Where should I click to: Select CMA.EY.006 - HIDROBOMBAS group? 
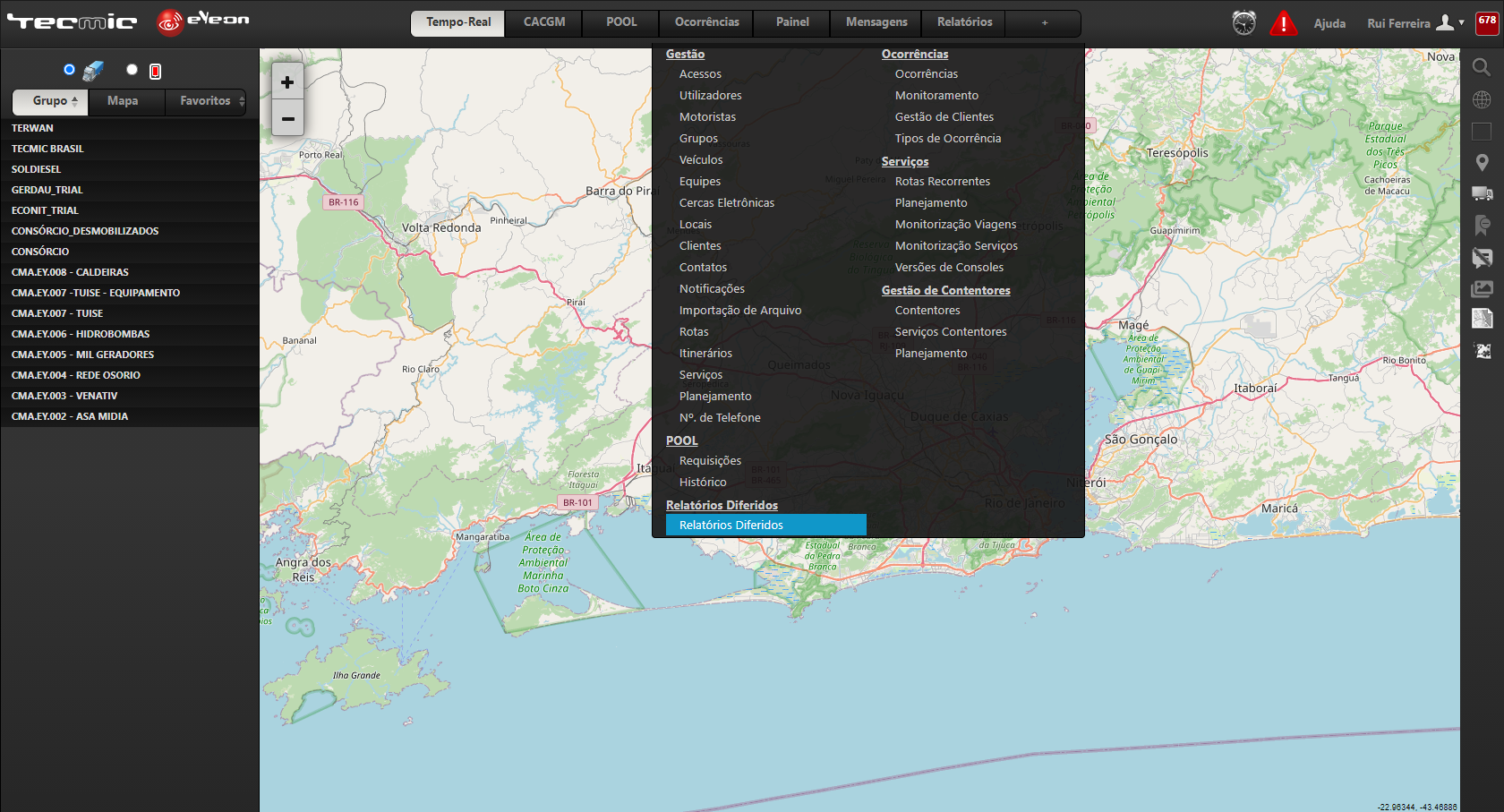[130, 334]
